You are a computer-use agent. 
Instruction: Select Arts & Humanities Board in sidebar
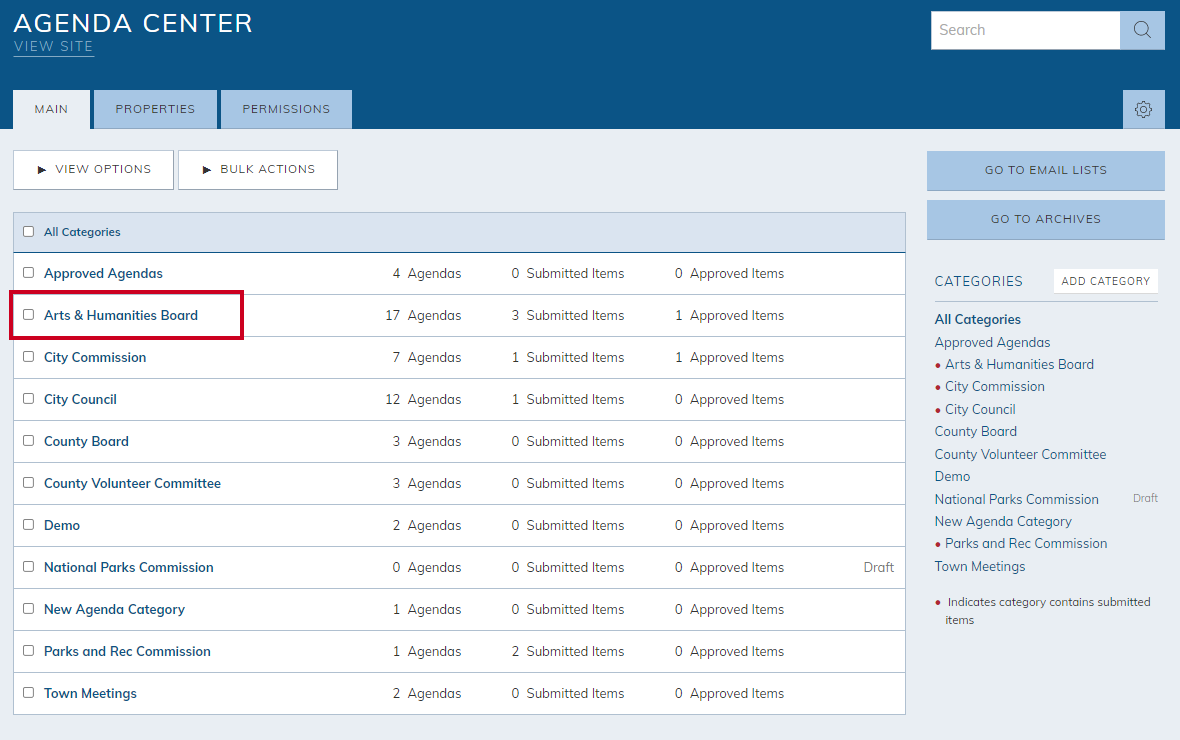click(x=1019, y=364)
